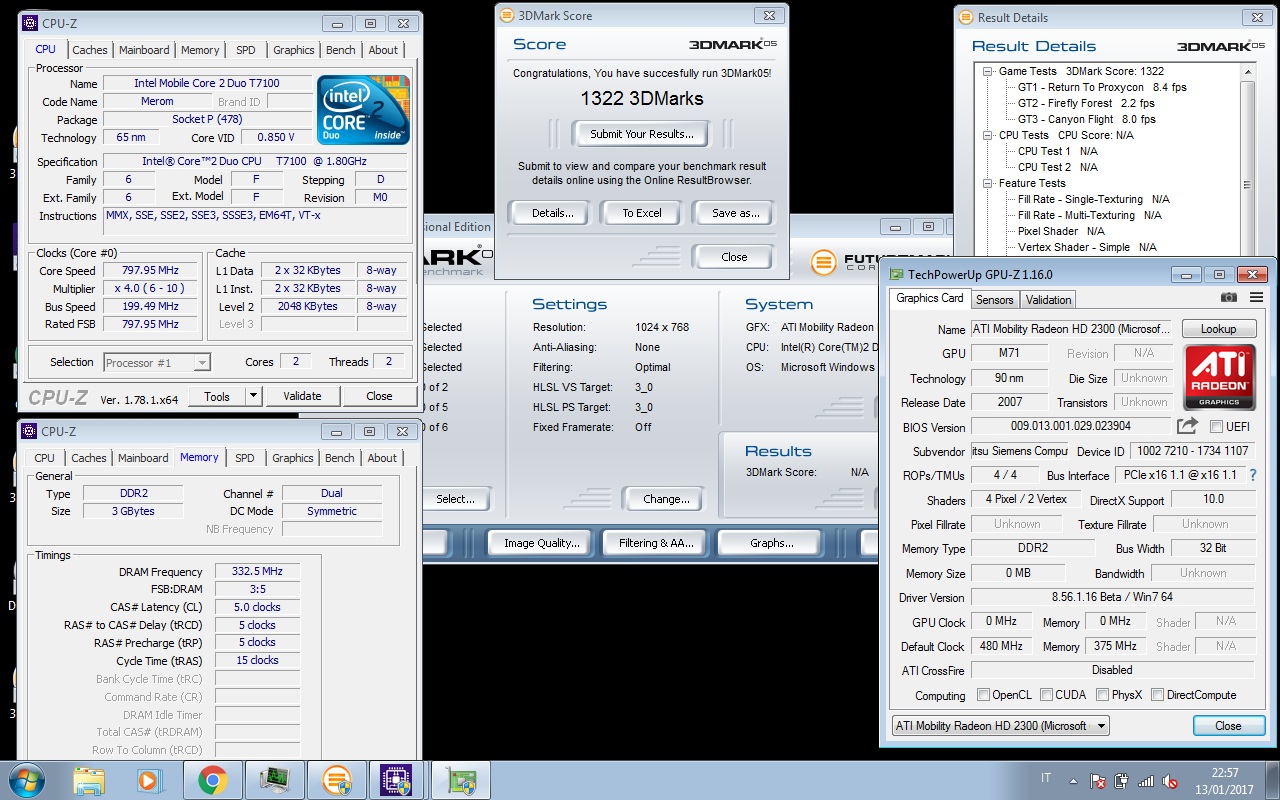The height and width of the screenshot is (800, 1280).
Task: Click the Filtering & AA... button
Action: [656, 543]
